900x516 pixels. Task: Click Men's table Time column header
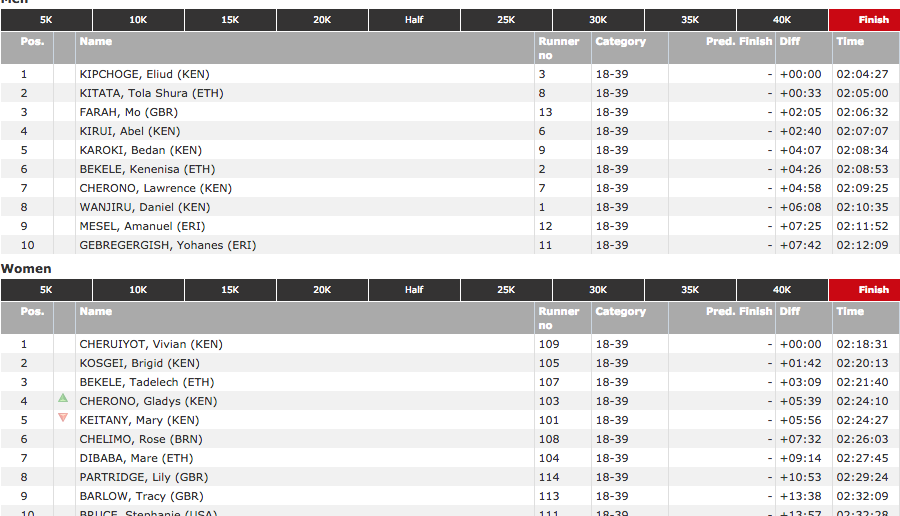tap(850, 42)
